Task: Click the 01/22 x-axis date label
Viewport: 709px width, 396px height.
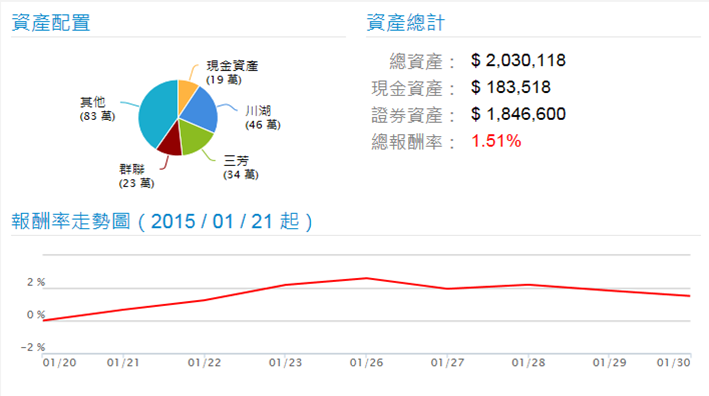Action: [x=204, y=363]
